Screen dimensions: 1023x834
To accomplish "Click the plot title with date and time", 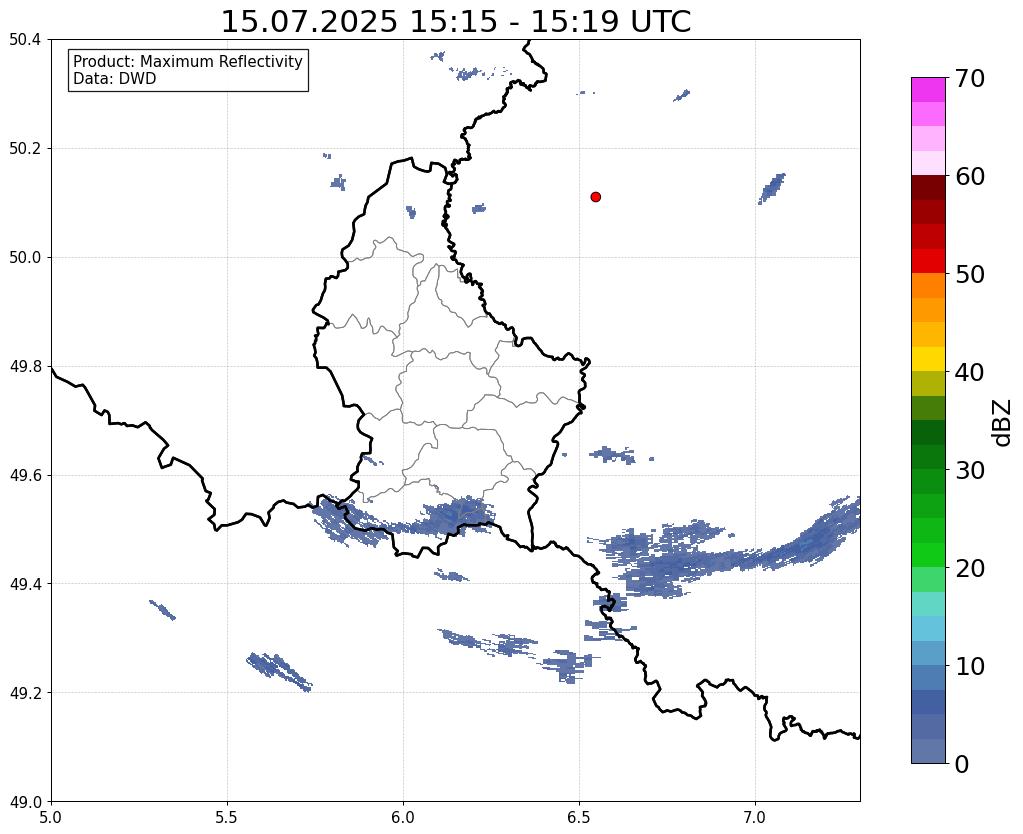I will coord(456,22).
